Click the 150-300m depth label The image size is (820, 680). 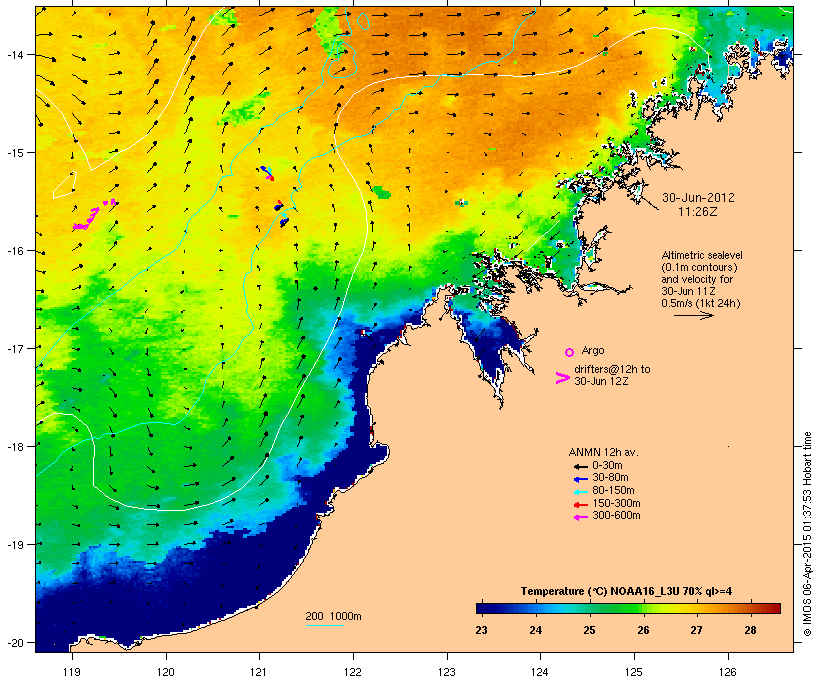616,504
